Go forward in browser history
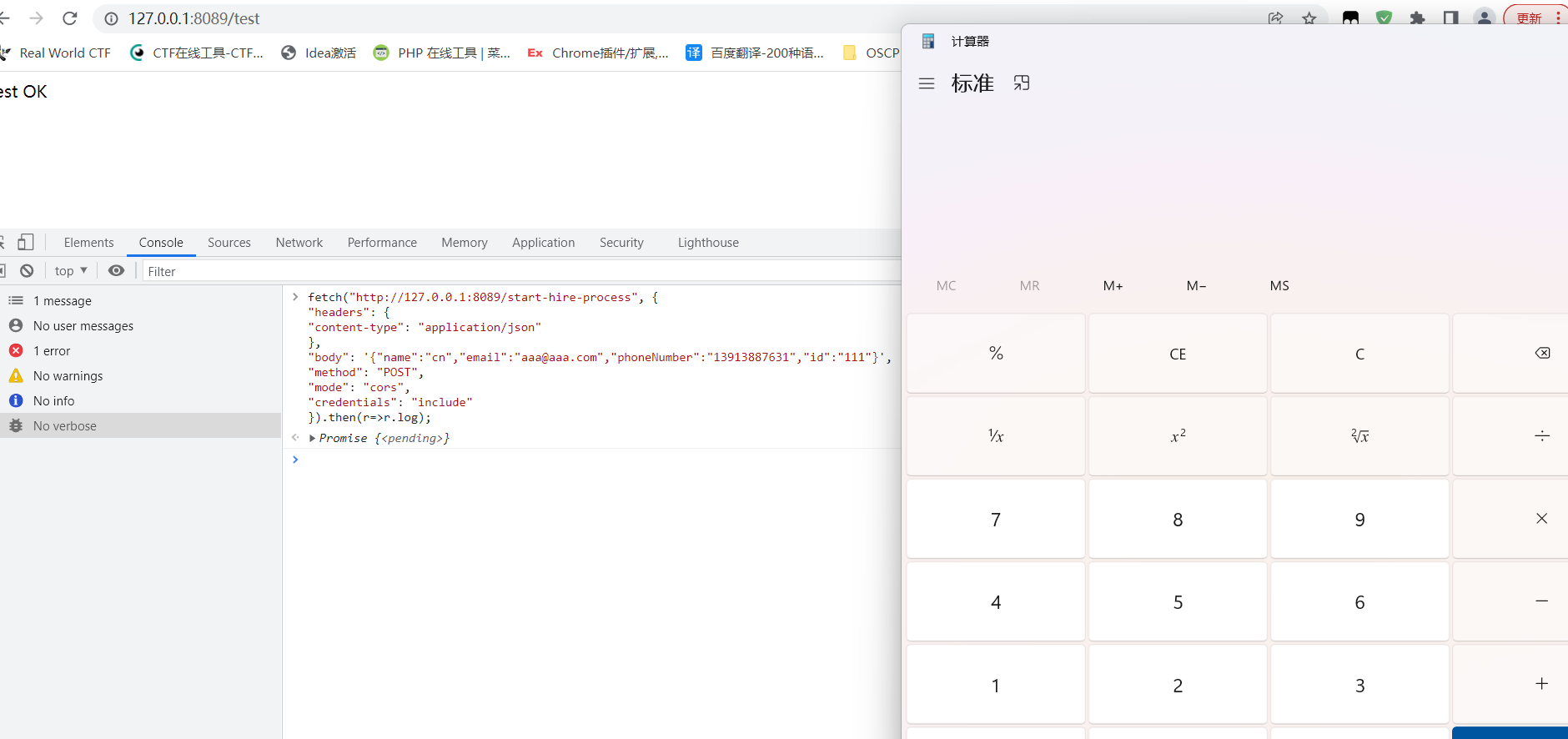This screenshot has width=1568, height=739. (36, 18)
